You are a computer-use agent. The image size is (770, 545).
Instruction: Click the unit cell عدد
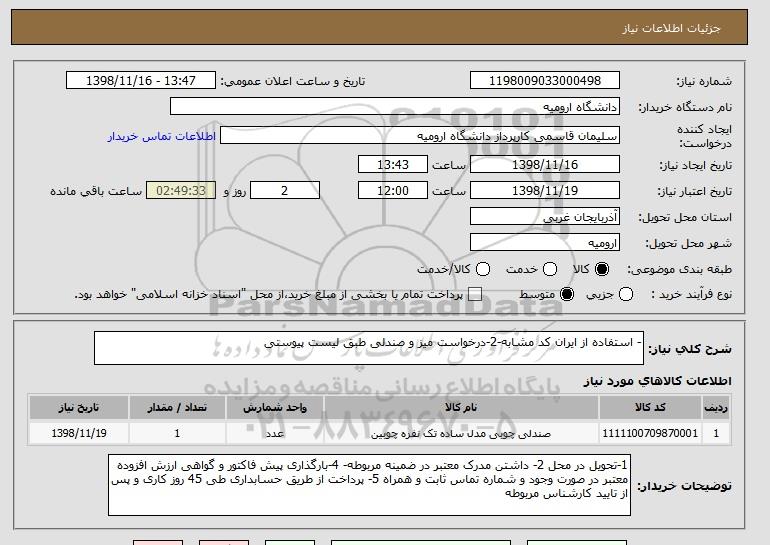click(275, 434)
